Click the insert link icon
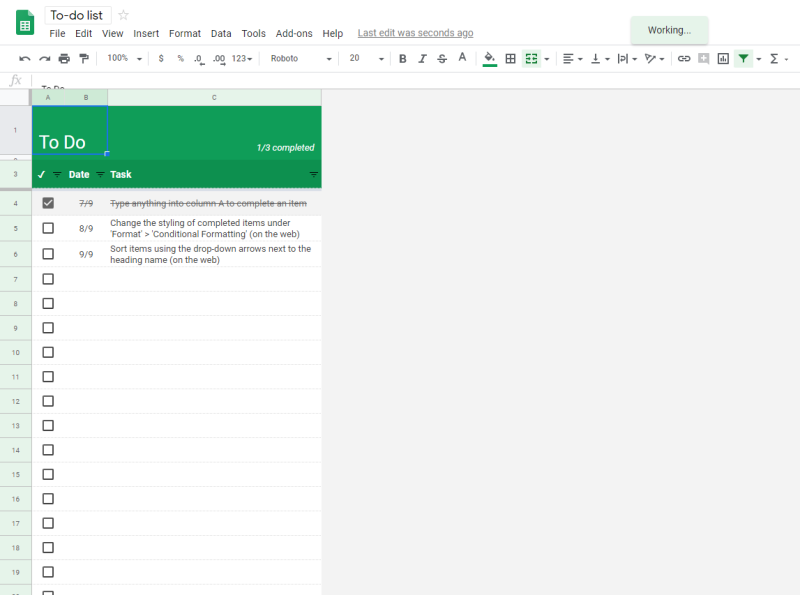Image resolution: width=800 pixels, height=595 pixels. click(x=684, y=59)
